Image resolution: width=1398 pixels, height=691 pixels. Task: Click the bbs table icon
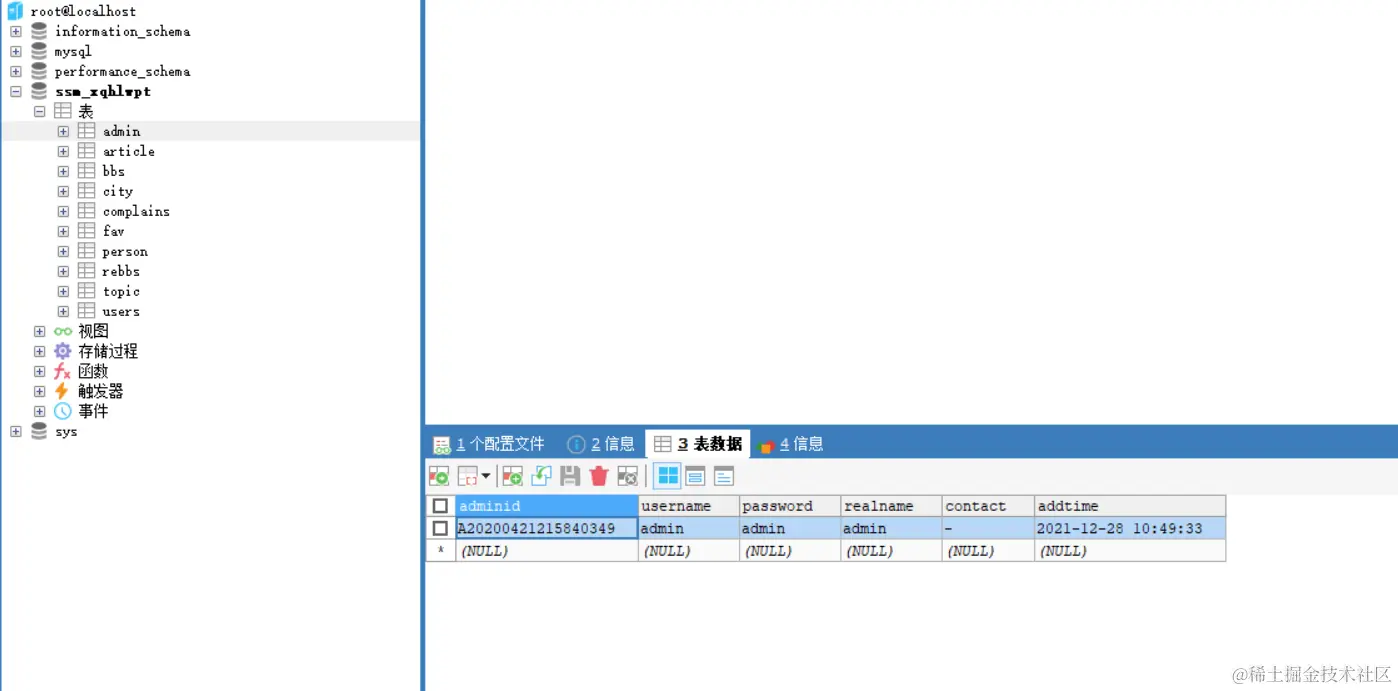click(x=87, y=171)
